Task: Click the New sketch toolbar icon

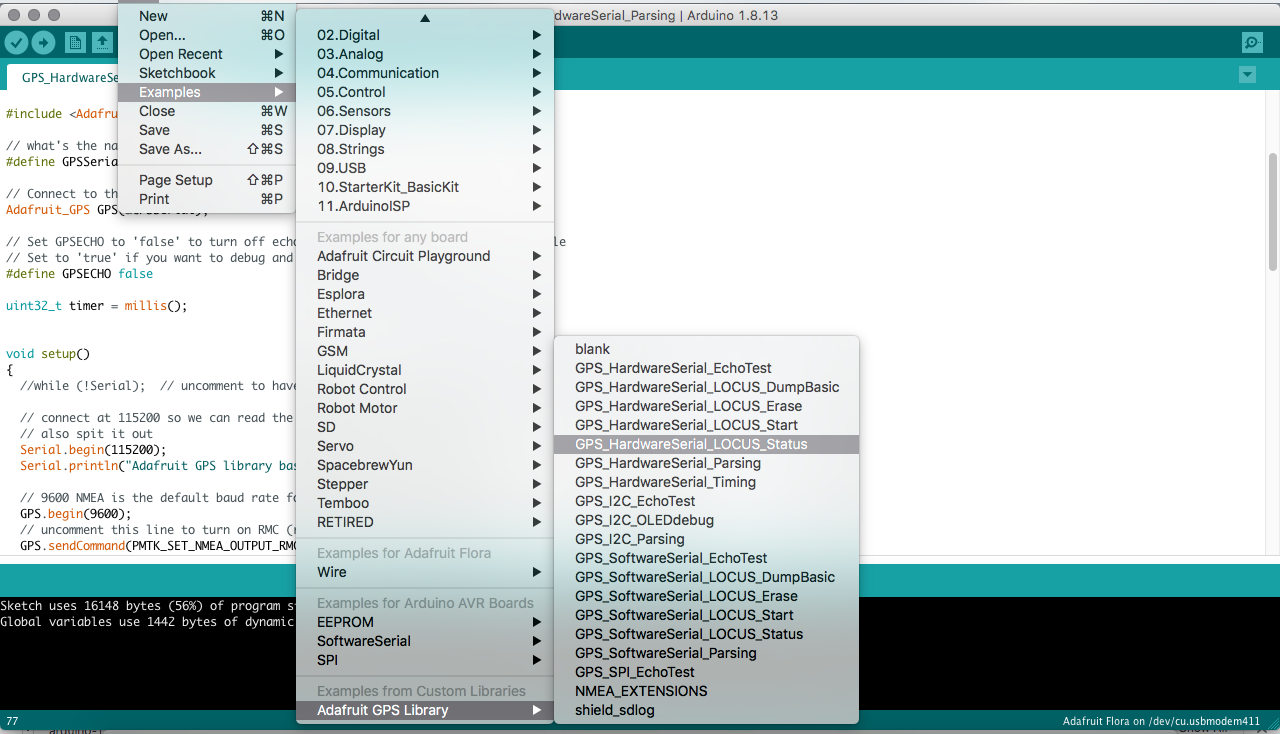Action: (x=75, y=42)
